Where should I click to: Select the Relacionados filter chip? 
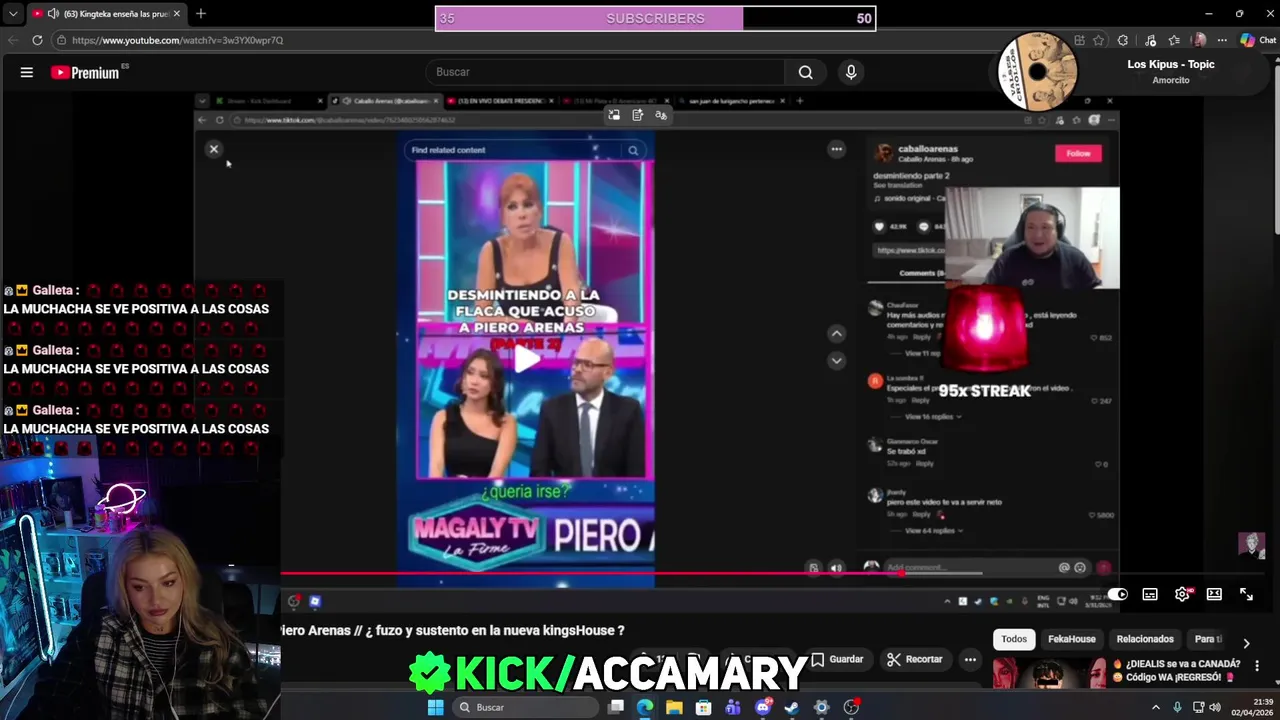tap(1145, 639)
